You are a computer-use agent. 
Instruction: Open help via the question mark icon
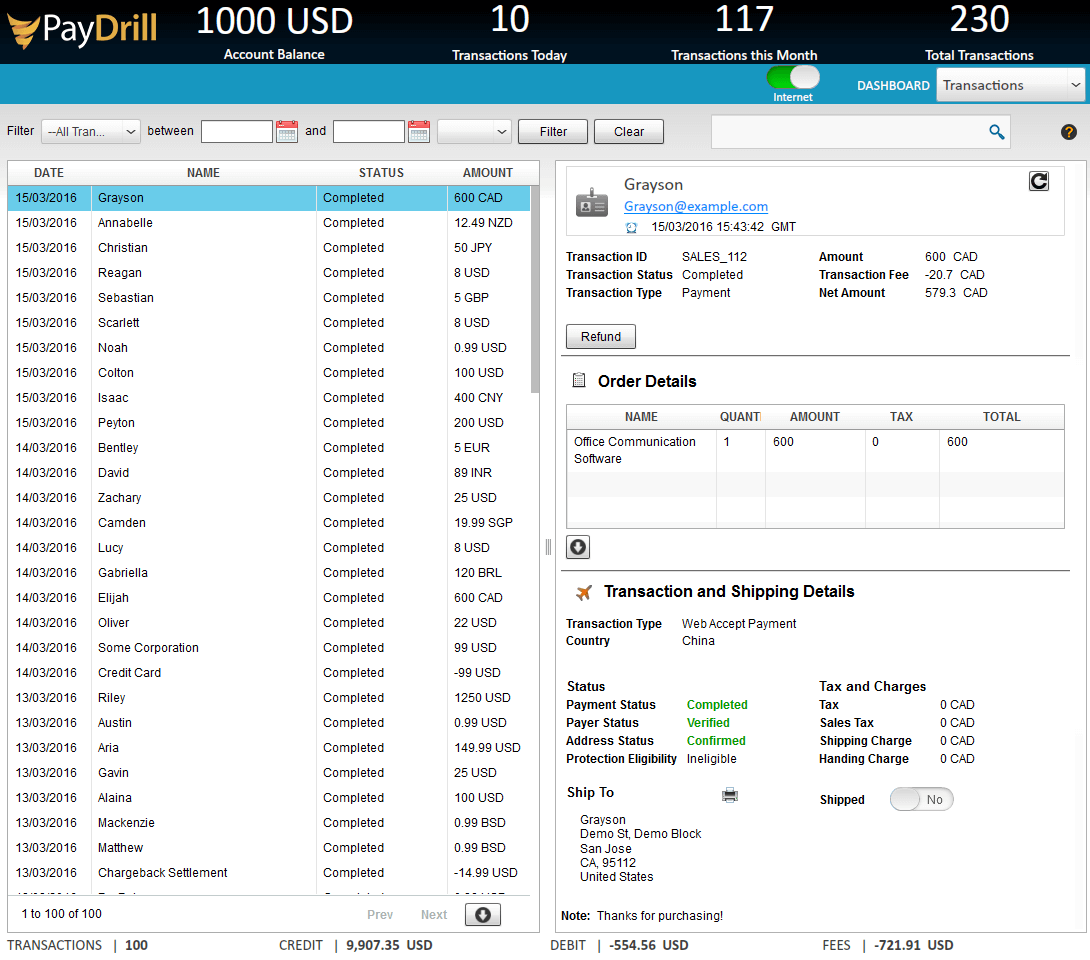coord(1068,131)
